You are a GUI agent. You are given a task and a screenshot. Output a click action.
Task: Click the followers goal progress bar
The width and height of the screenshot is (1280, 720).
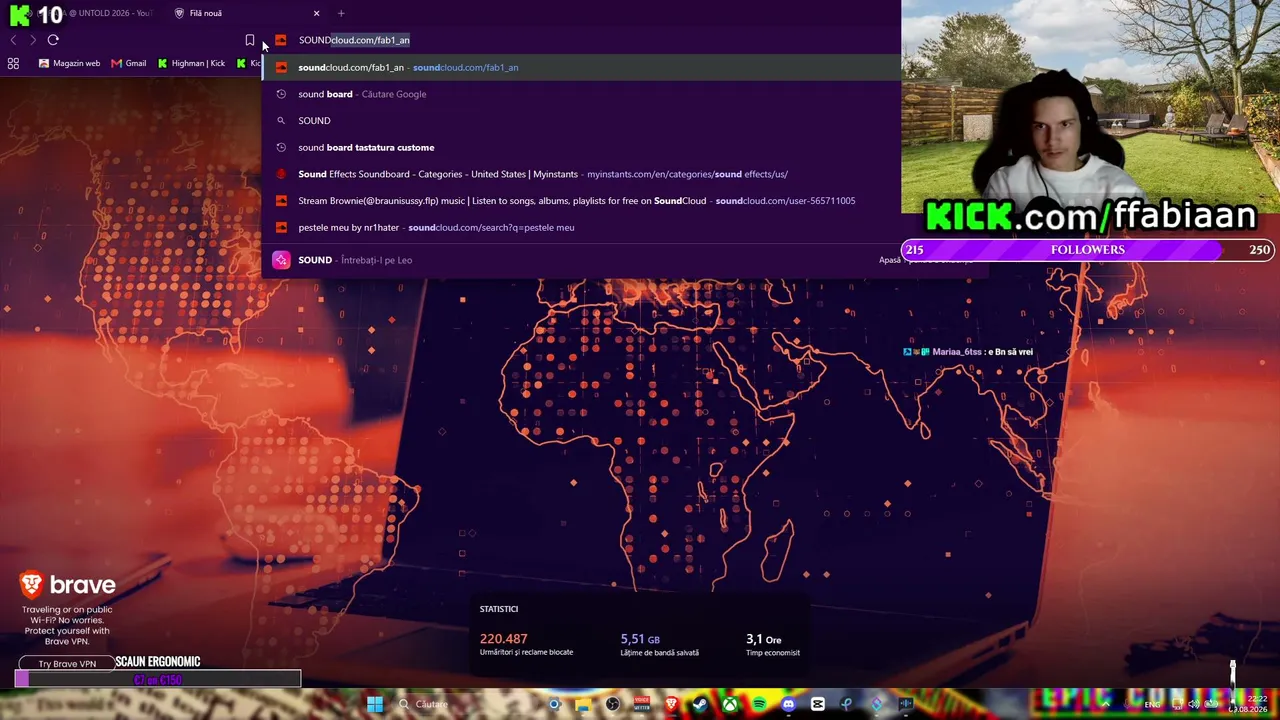[1087, 250]
